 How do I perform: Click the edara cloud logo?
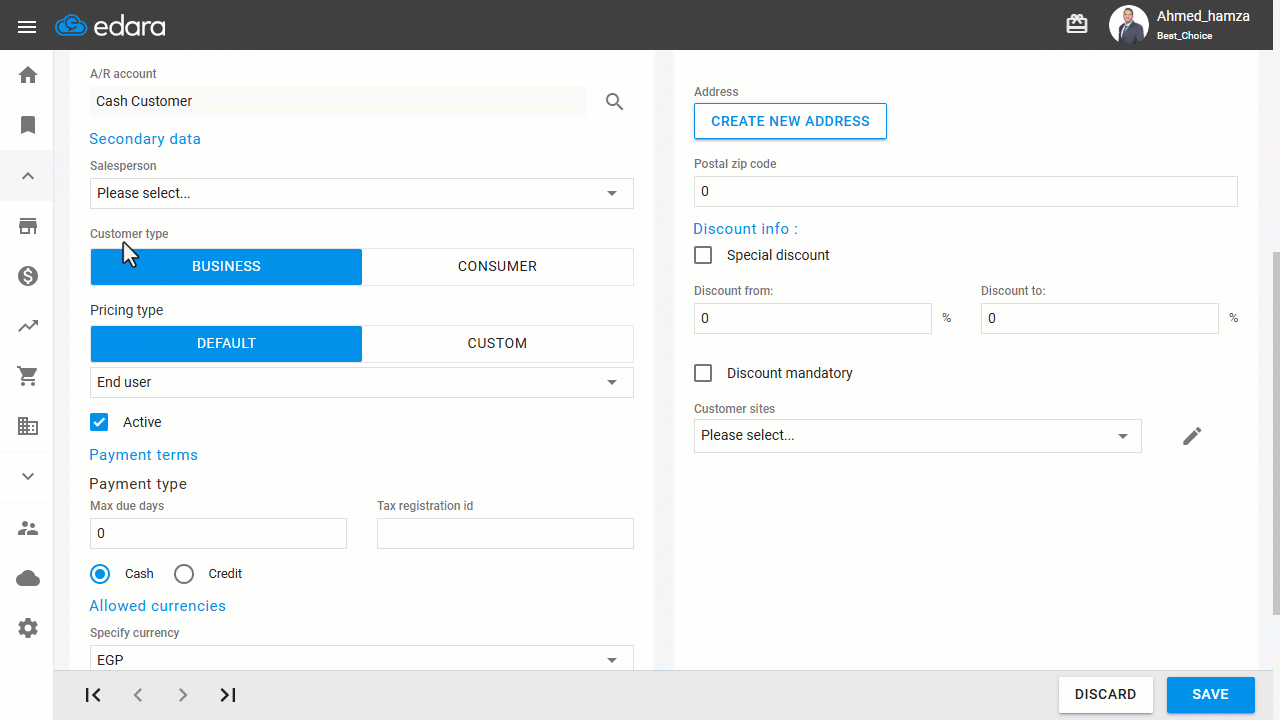110,26
